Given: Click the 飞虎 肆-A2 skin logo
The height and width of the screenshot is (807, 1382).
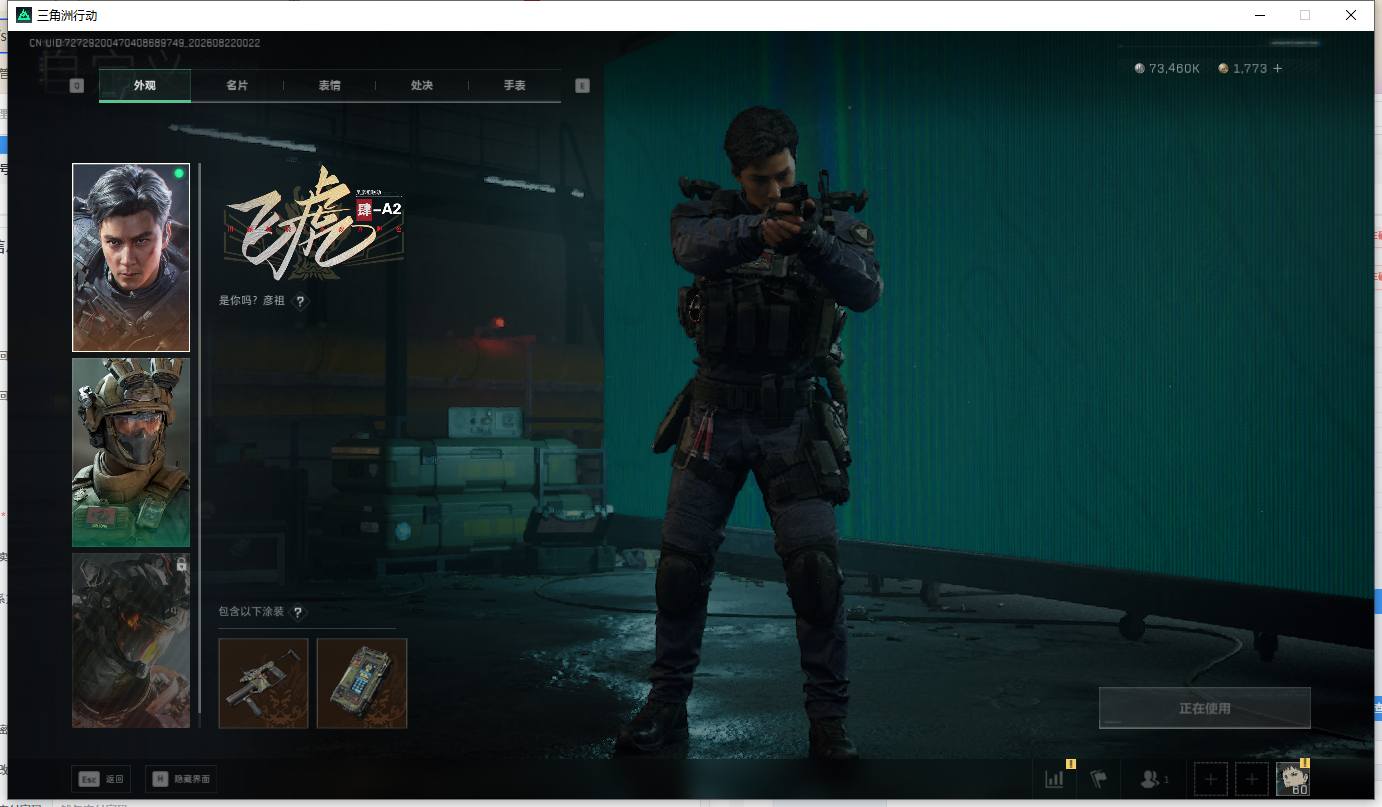Looking at the screenshot, I should [315, 225].
